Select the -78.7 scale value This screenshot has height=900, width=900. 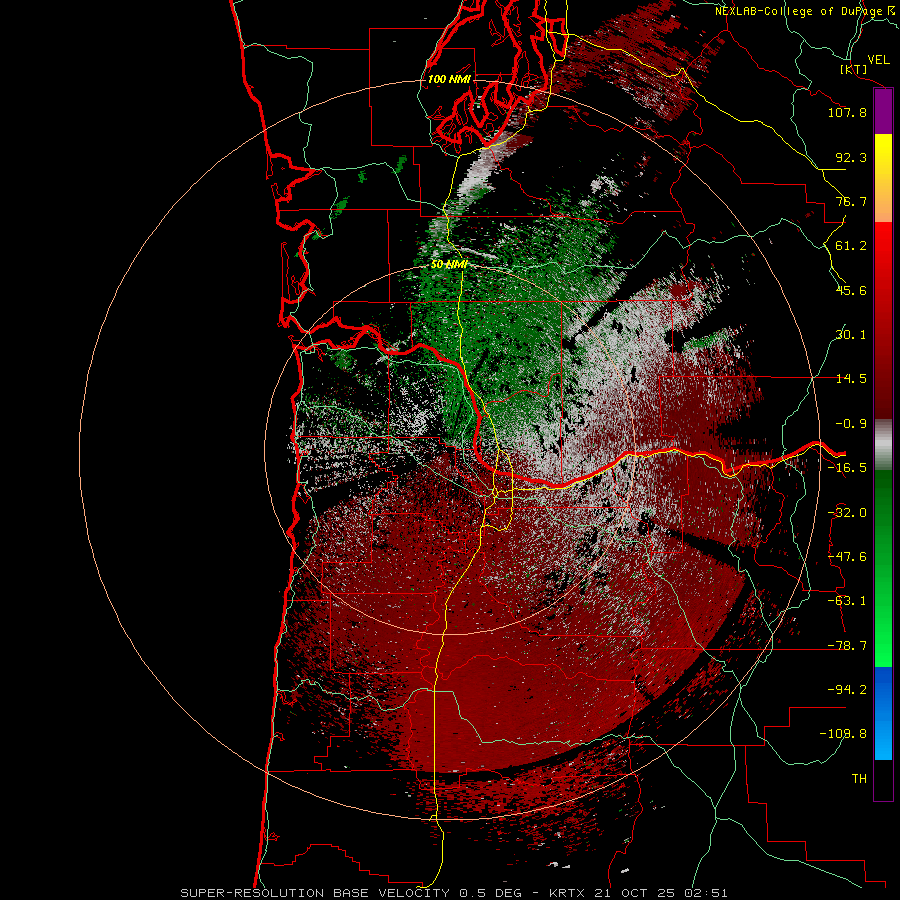(x=847, y=646)
